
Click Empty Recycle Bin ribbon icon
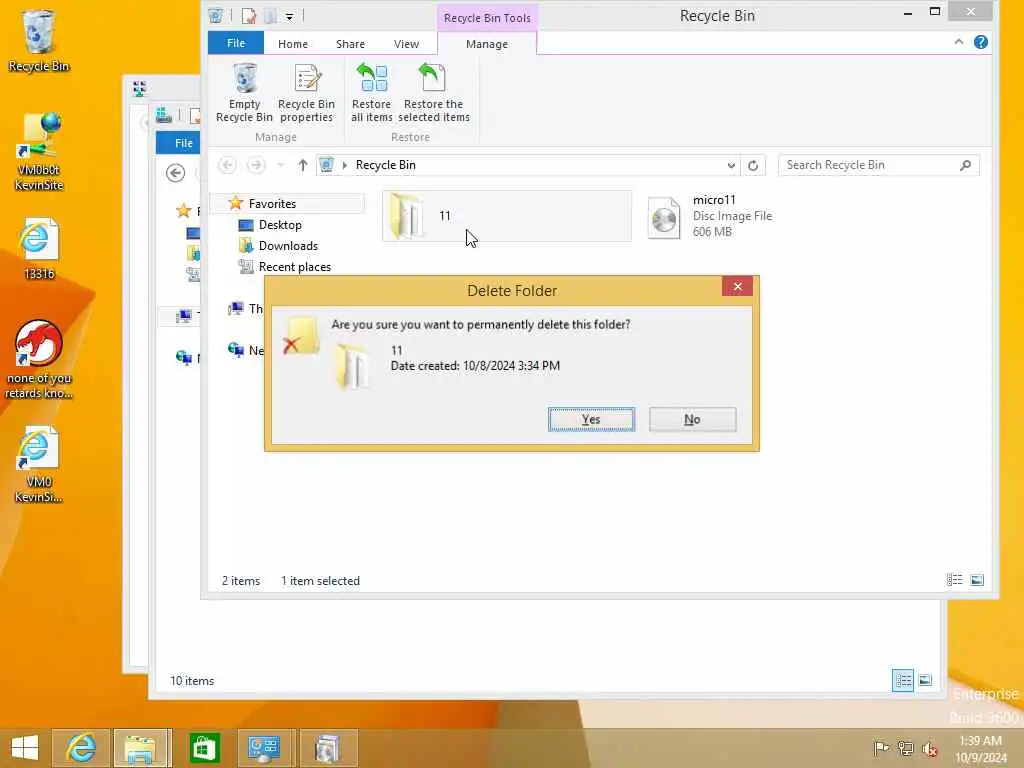pos(244,93)
